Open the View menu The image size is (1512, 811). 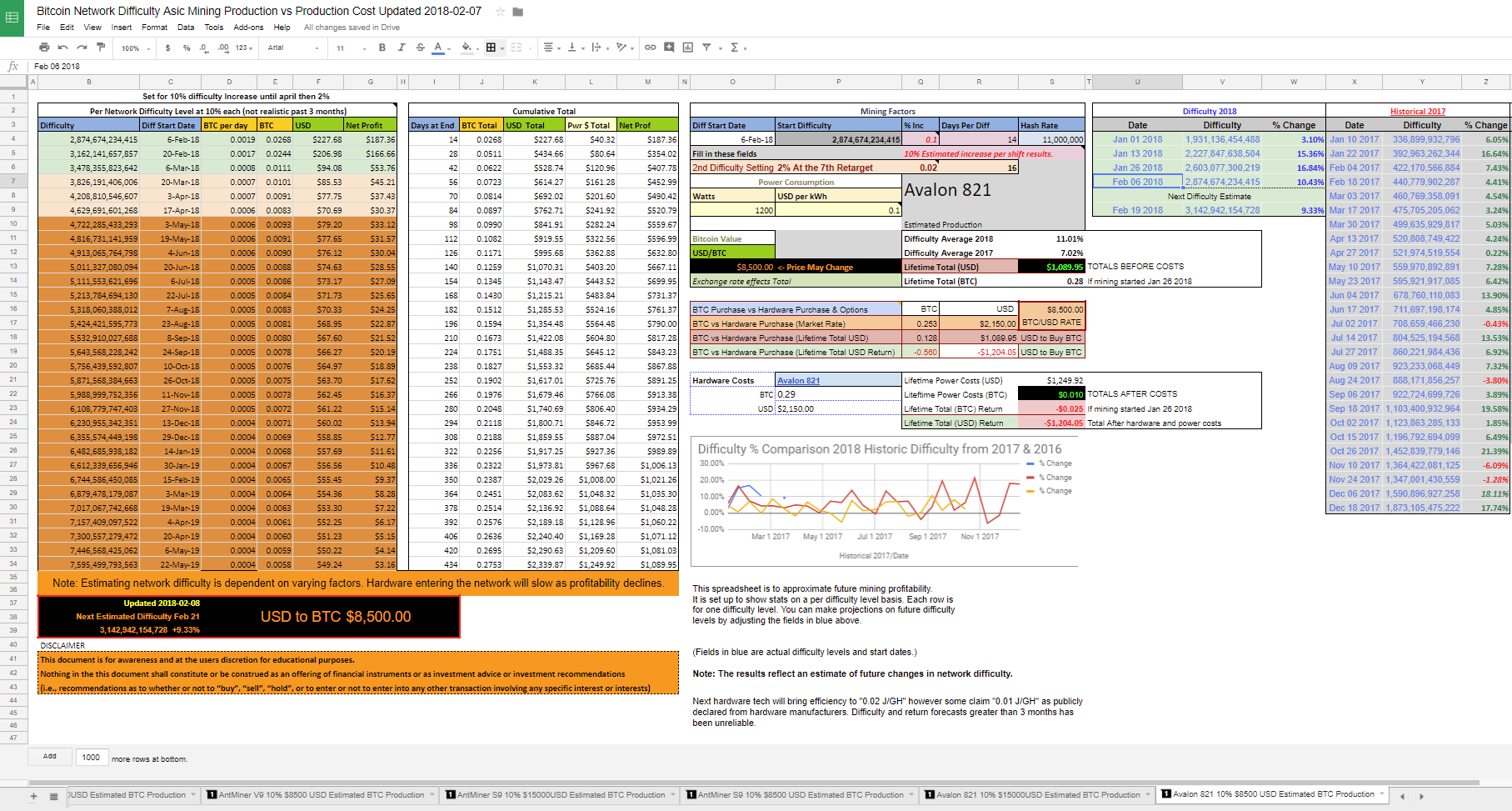click(x=92, y=28)
